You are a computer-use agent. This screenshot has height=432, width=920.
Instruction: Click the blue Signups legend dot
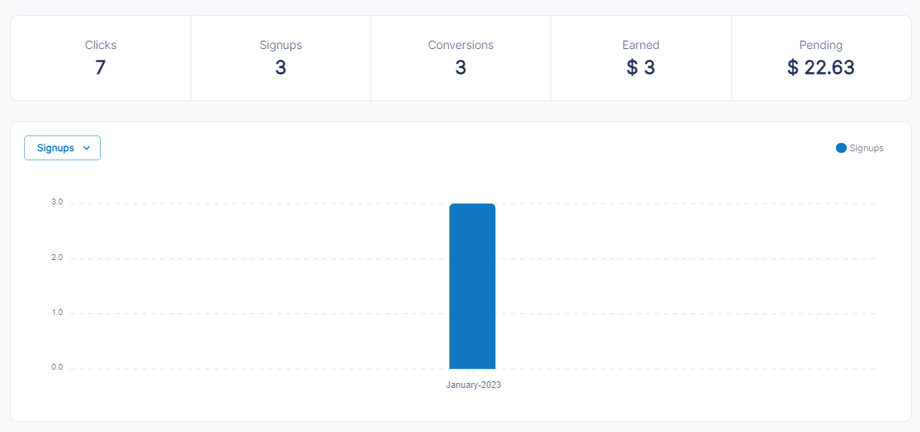pyautogui.click(x=841, y=148)
